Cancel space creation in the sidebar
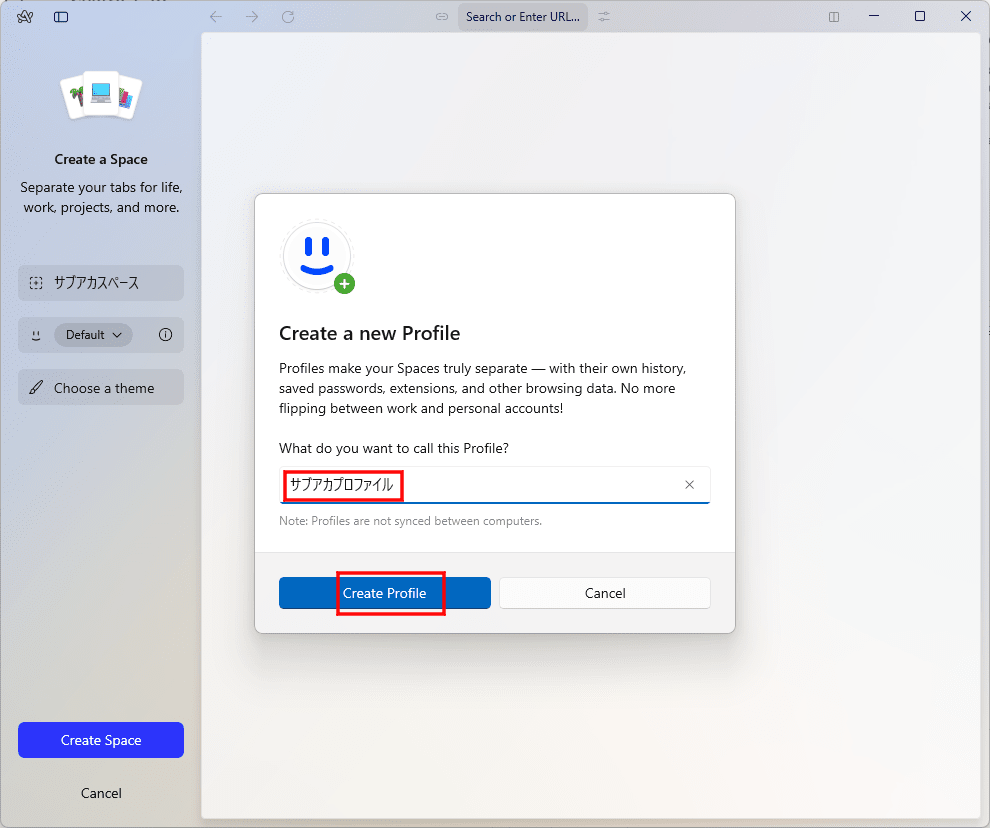This screenshot has height=828, width=990. tap(101, 793)
